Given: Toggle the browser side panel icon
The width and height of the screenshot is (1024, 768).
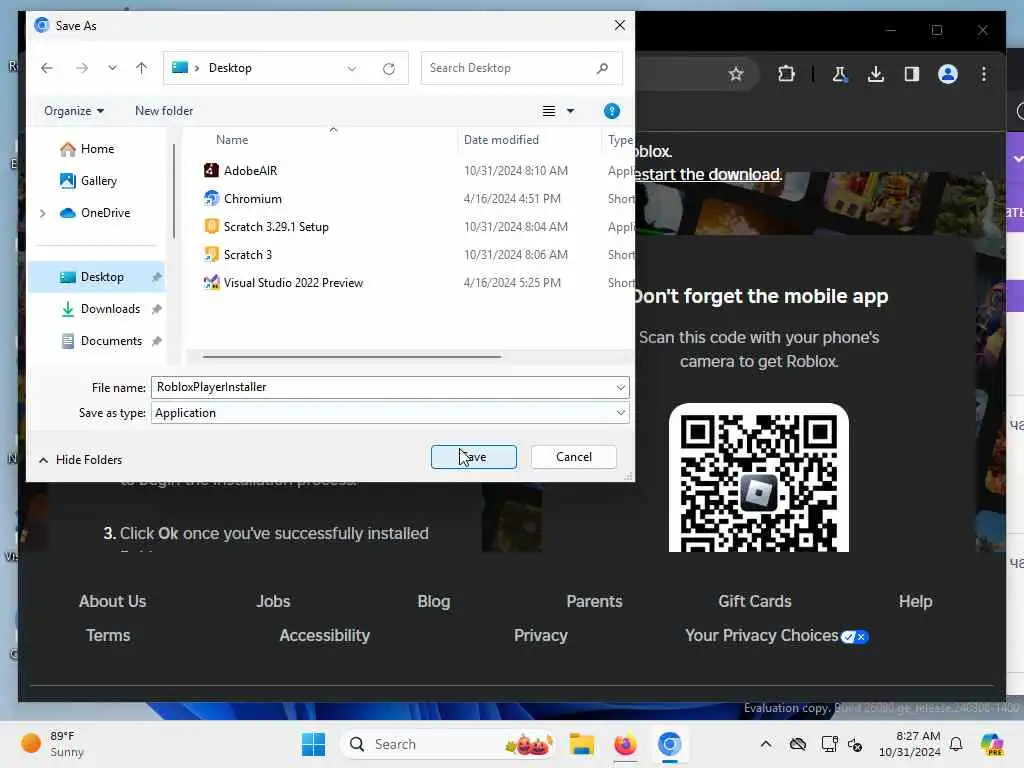Looking at the screenshot, I should point(912,74).
